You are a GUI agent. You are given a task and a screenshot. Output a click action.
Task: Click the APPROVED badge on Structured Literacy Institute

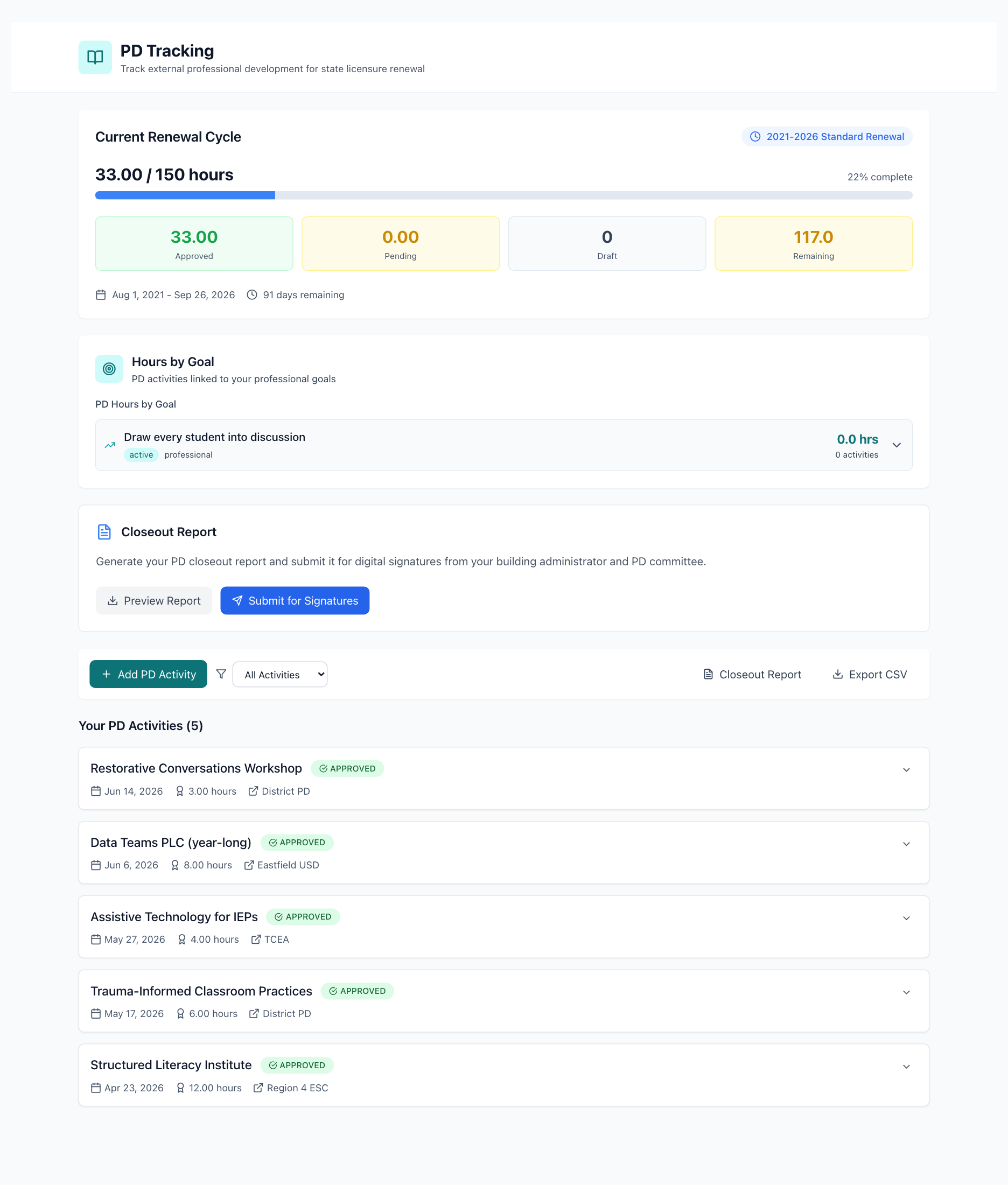[297, 1065]
